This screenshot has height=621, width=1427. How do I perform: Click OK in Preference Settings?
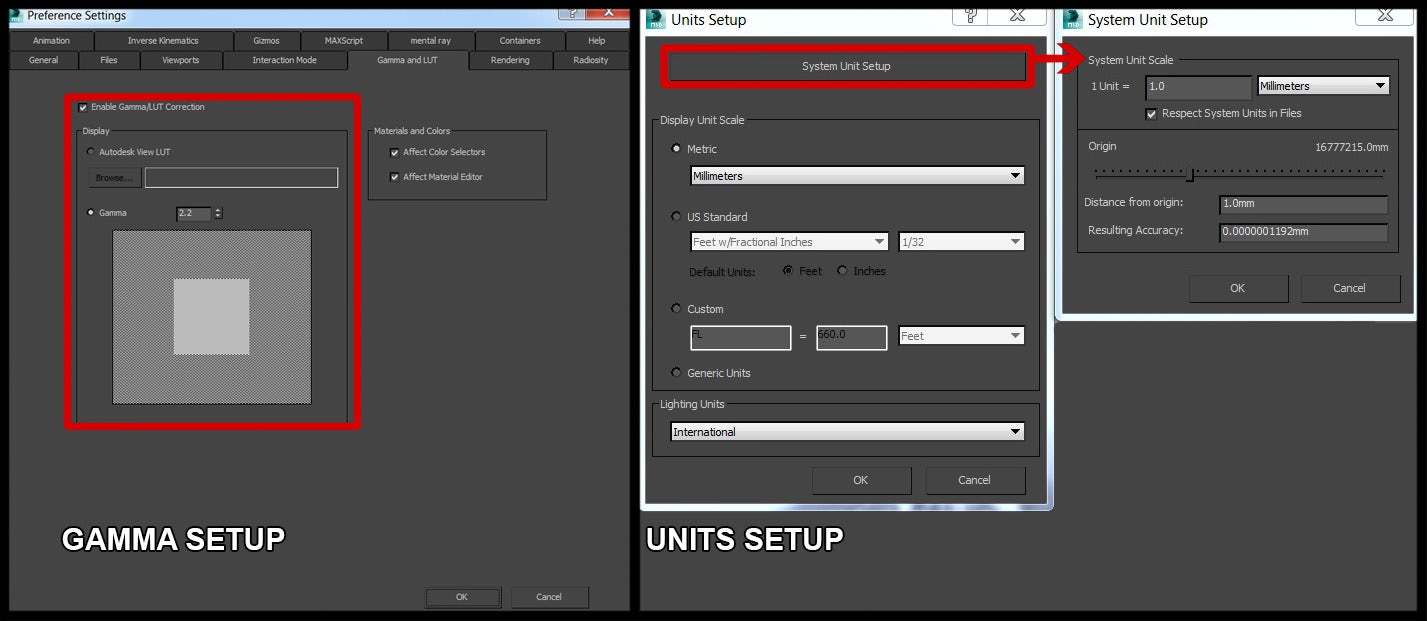pyautogui.click(x=462, y=597)
